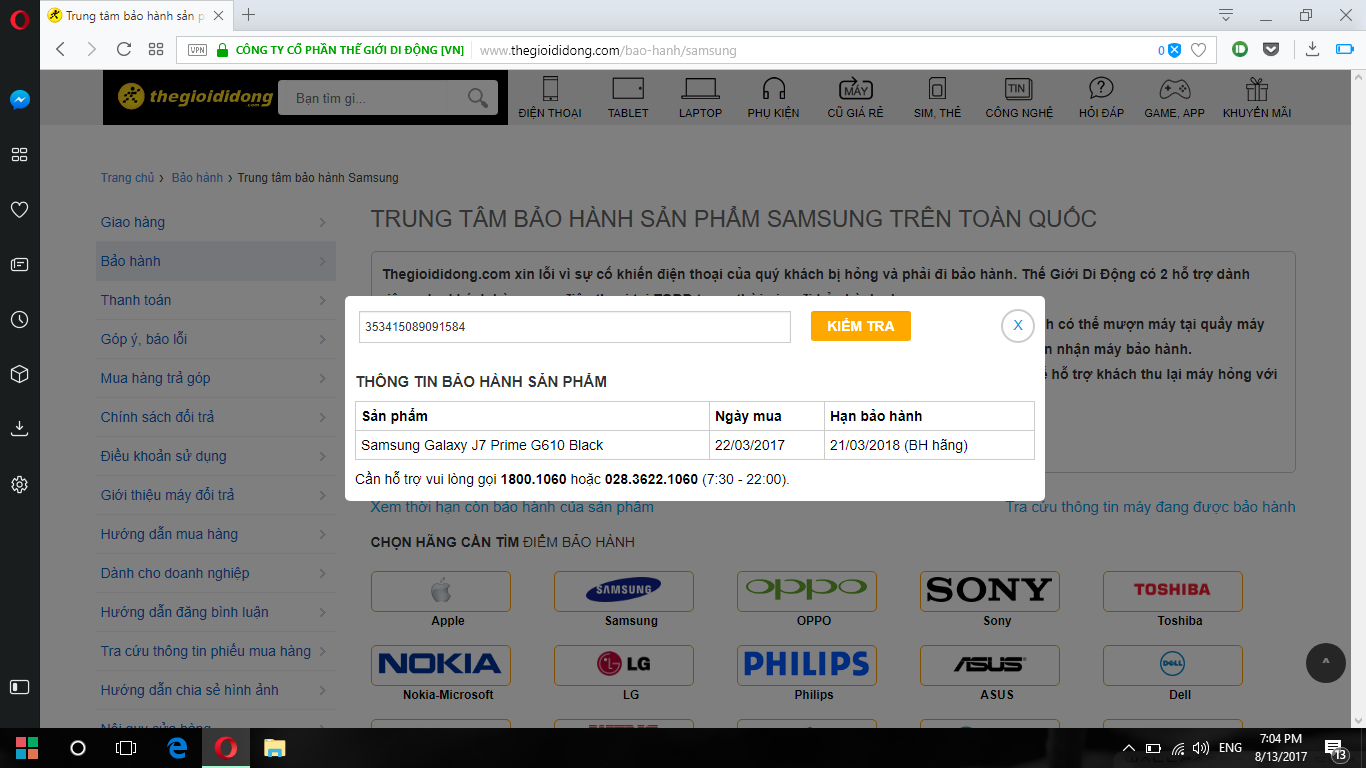Click the address bar URL
The width and height of the screenshot is (1366, 768).
pyautogui.click(x=608, y=50)
